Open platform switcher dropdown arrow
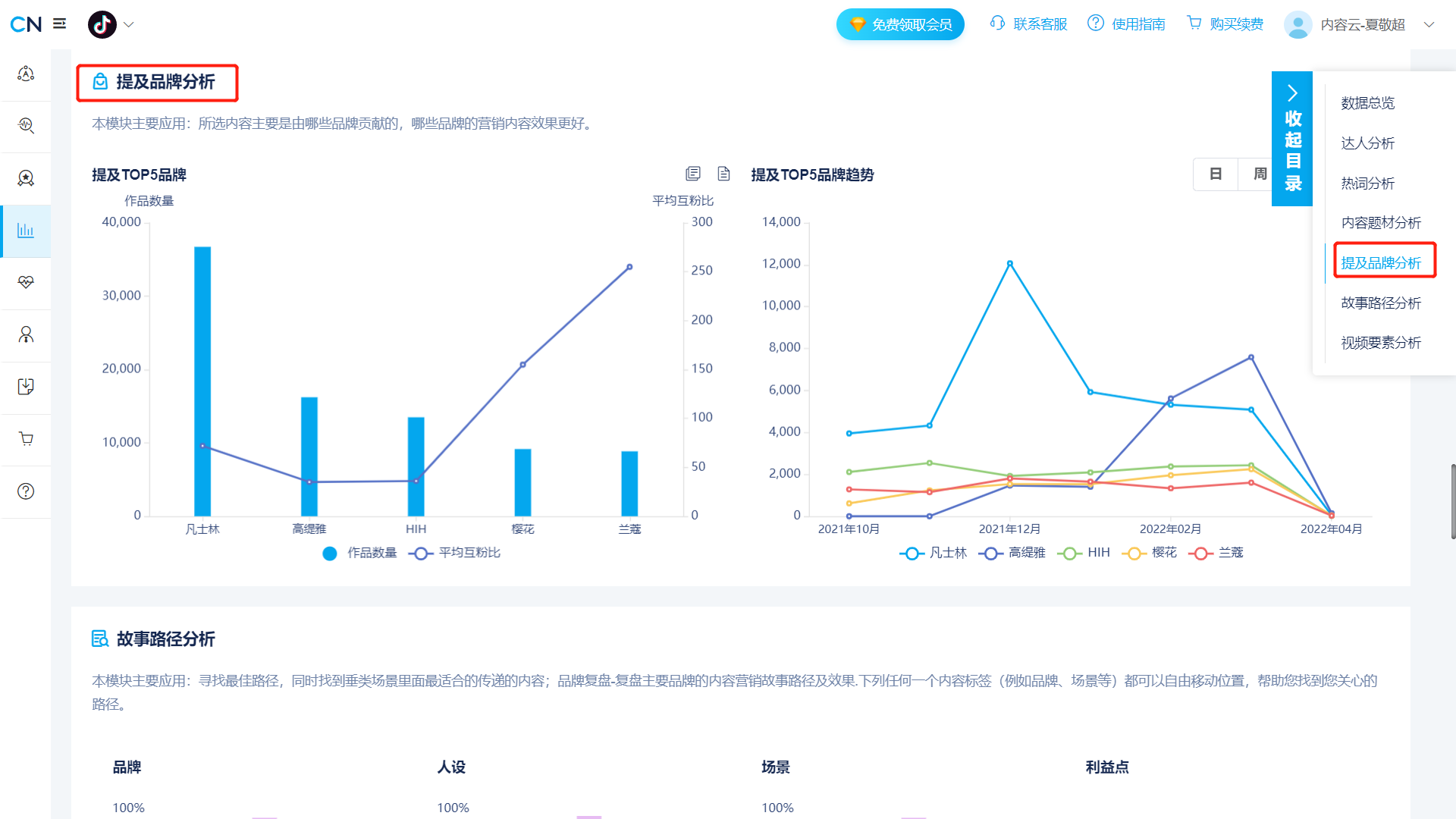1456x819 pixels. pyautogui.click(x=129, y=24)
